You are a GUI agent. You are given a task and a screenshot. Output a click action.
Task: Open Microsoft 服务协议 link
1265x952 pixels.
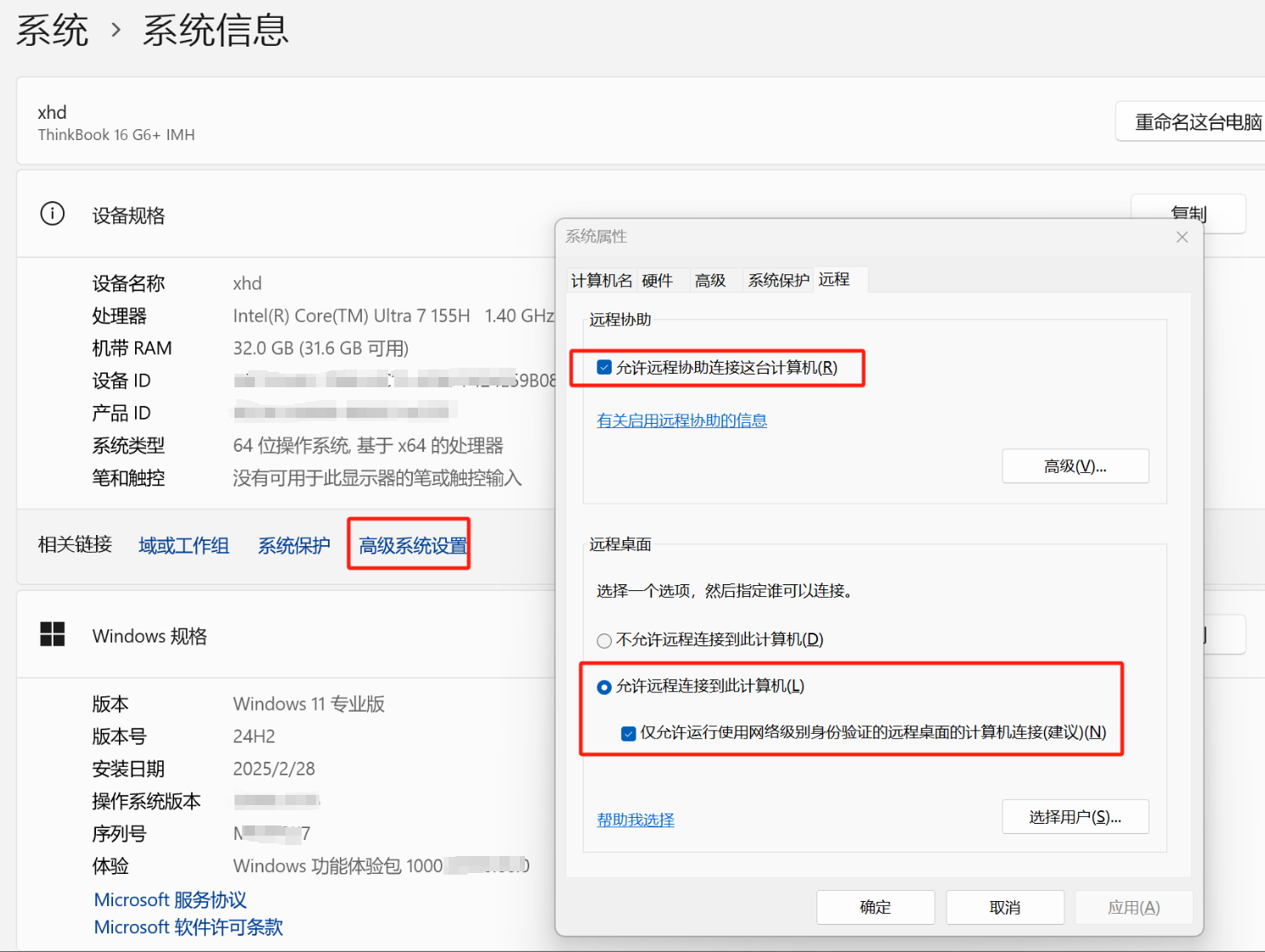[170, 899]
